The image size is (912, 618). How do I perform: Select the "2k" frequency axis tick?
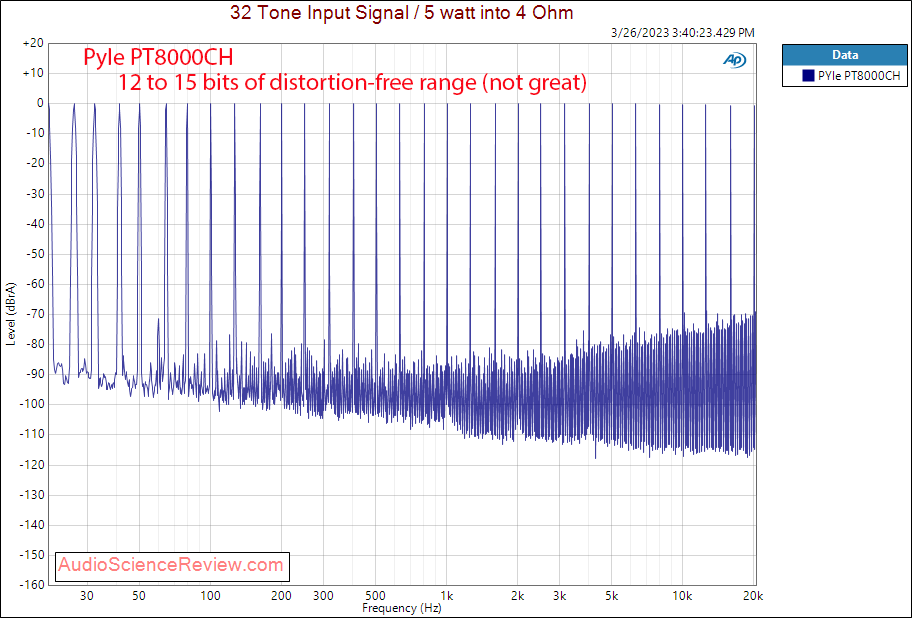point(517,596)
